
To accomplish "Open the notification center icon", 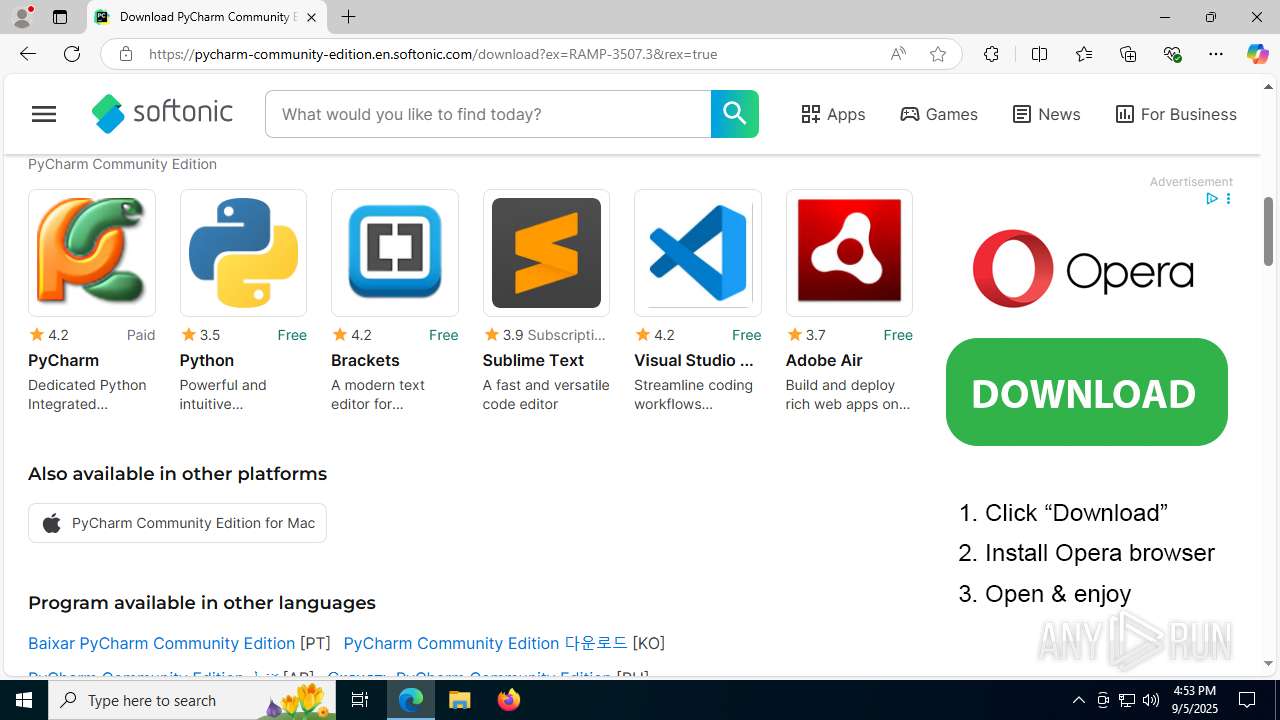I will pos(1248,700).
